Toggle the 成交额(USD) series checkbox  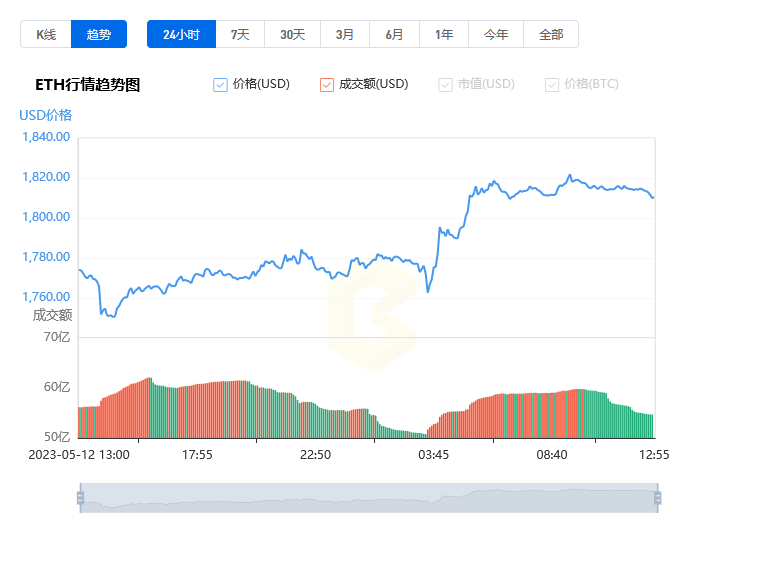tap(327, 85)
